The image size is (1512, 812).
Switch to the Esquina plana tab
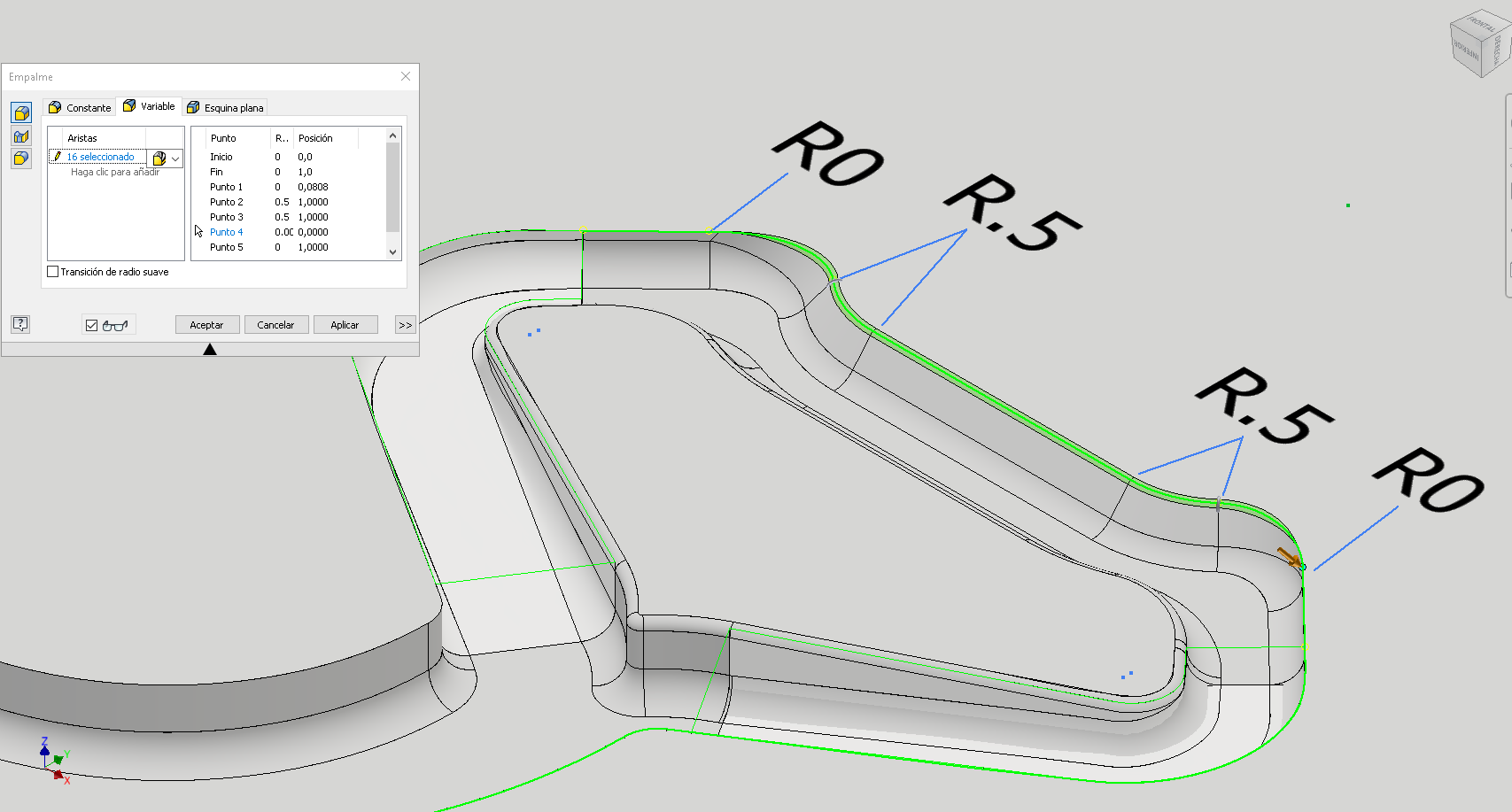point(225,107)
